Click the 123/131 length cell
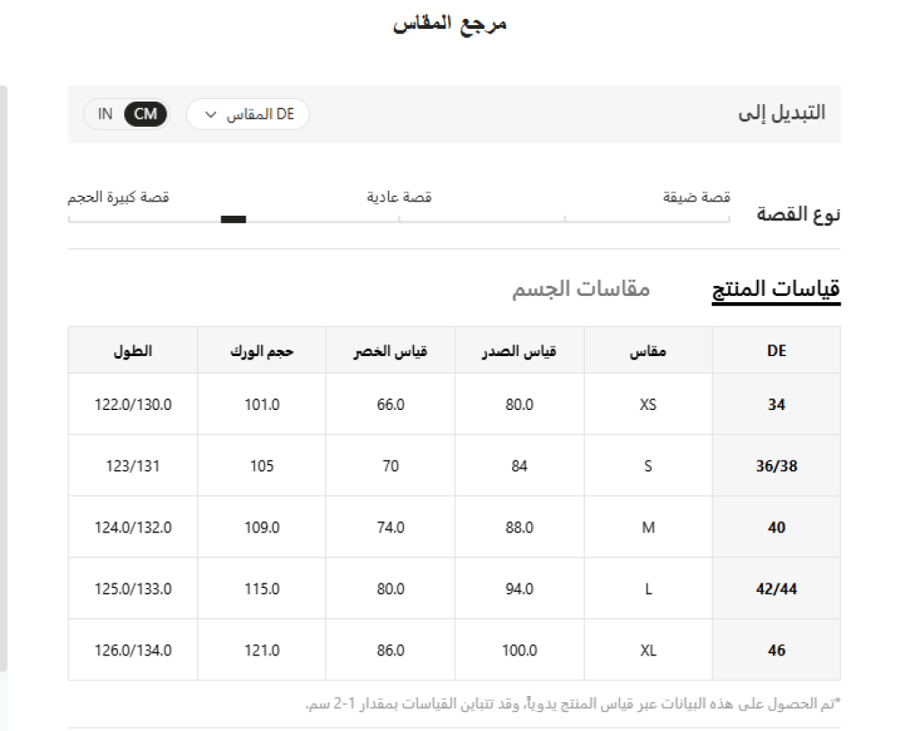Viewport: 900px width, 731px height. click(x=133, y=466)
